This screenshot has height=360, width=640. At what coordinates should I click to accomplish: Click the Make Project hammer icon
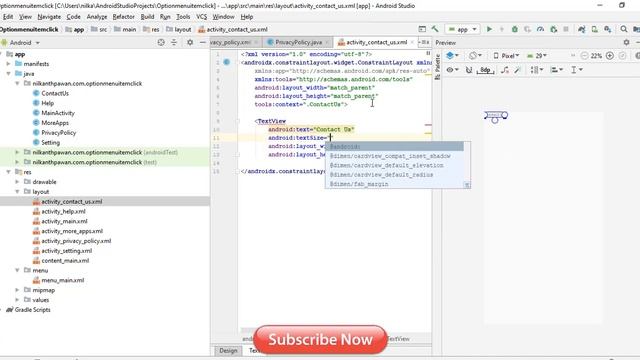tap(435, 29)
